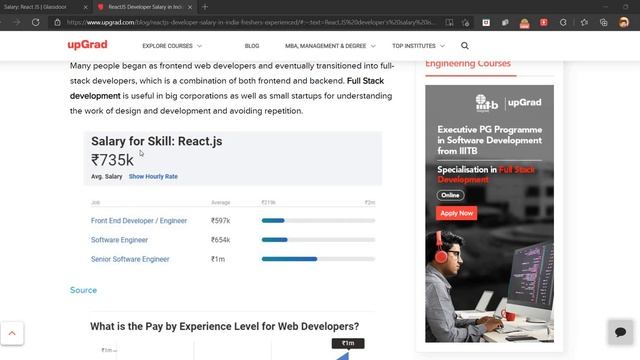640x360 pixels.
Task: Click the Senior Software Engineer salary bar
Action: tap(318, 259)
